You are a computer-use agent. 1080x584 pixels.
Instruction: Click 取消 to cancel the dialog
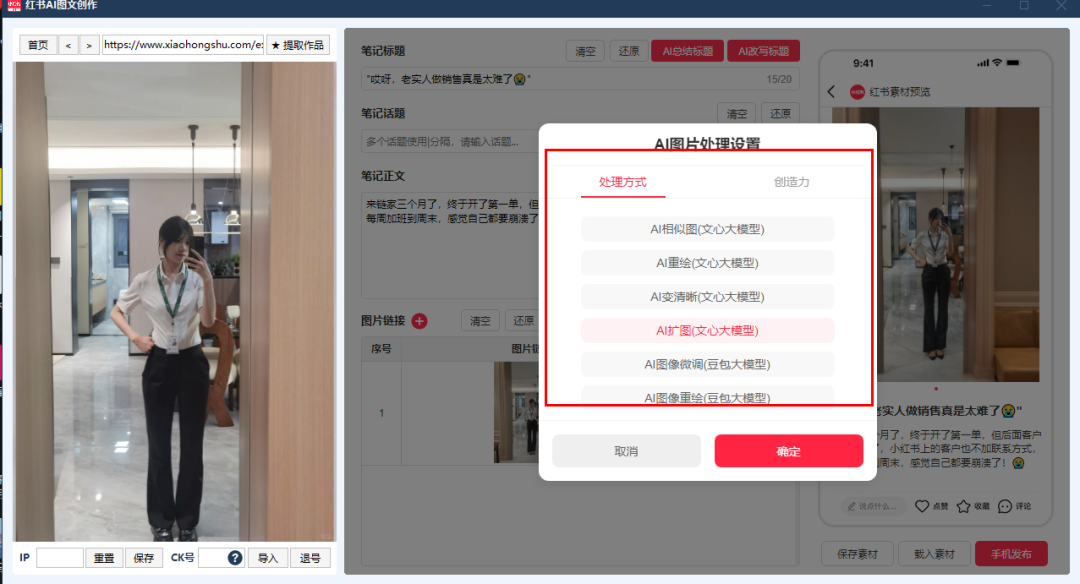tap(626, 451)
